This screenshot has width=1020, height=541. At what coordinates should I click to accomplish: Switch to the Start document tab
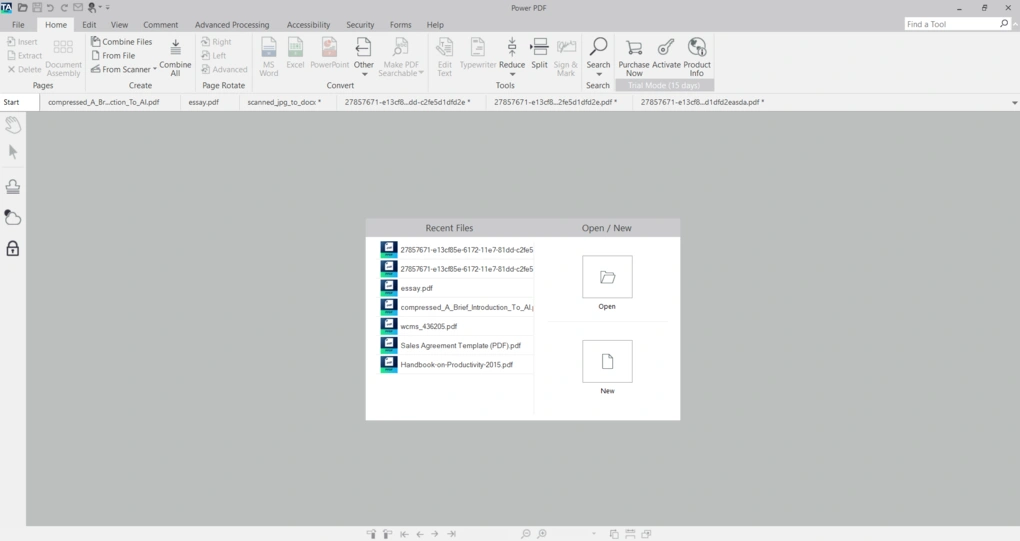18,102
